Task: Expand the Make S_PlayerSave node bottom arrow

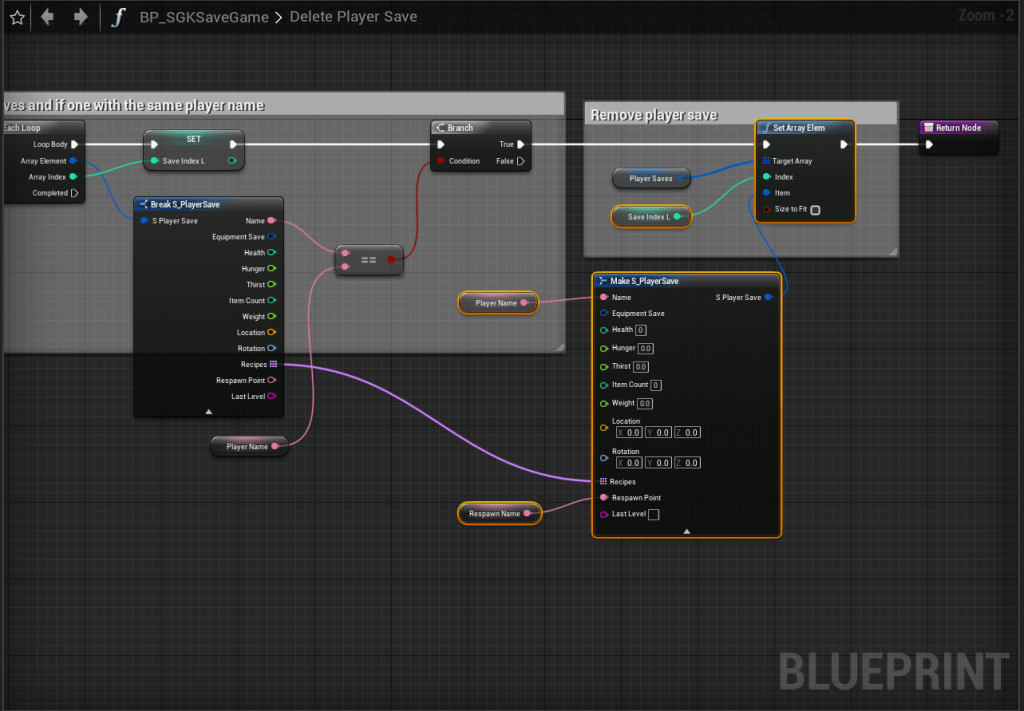Action: 687,531
